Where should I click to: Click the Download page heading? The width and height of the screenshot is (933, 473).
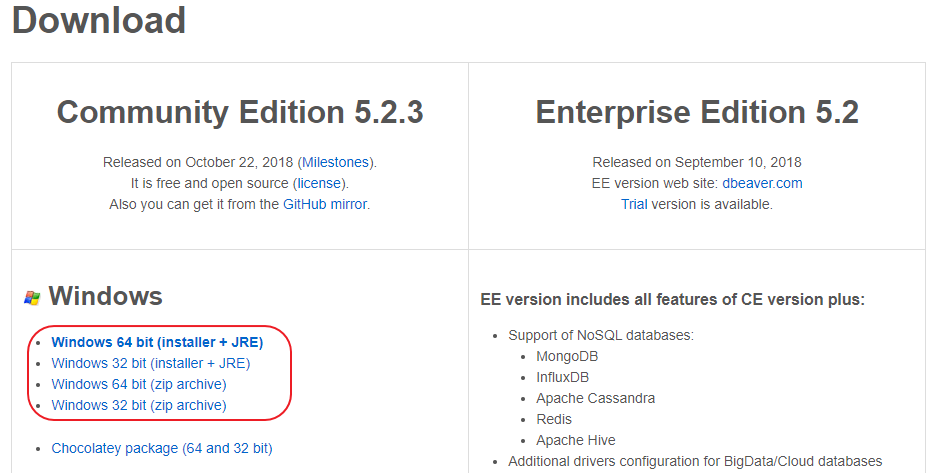pyautogui.click(x=99, y=20)
